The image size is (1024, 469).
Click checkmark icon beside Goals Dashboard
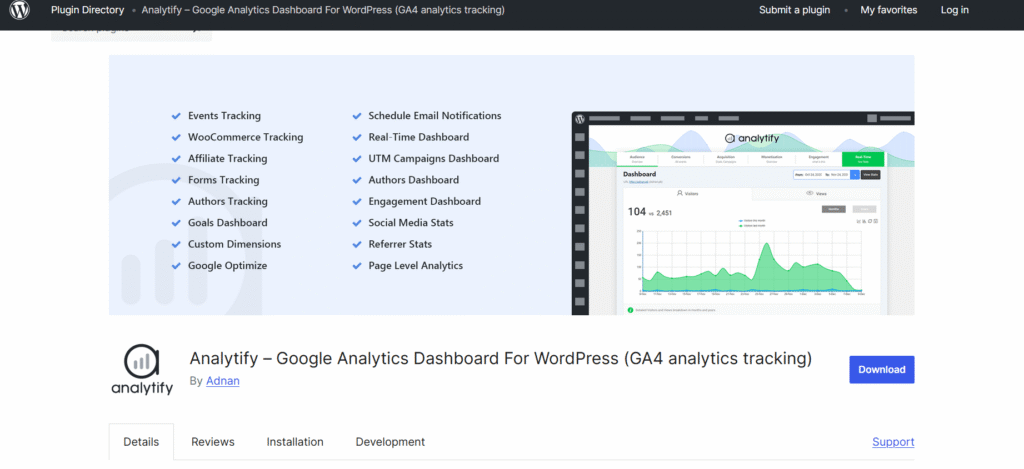pos(176,223)
